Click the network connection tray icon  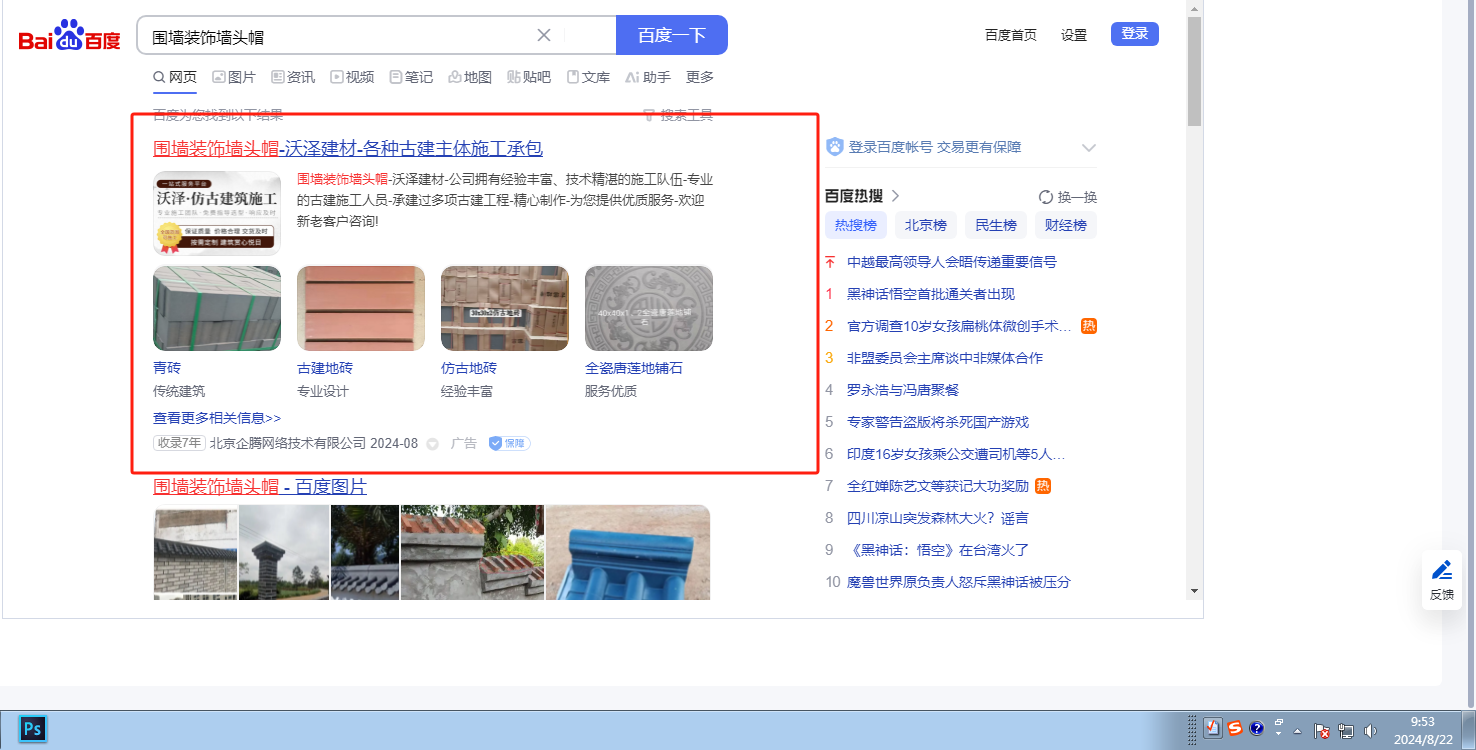(x=1346, y=731)
